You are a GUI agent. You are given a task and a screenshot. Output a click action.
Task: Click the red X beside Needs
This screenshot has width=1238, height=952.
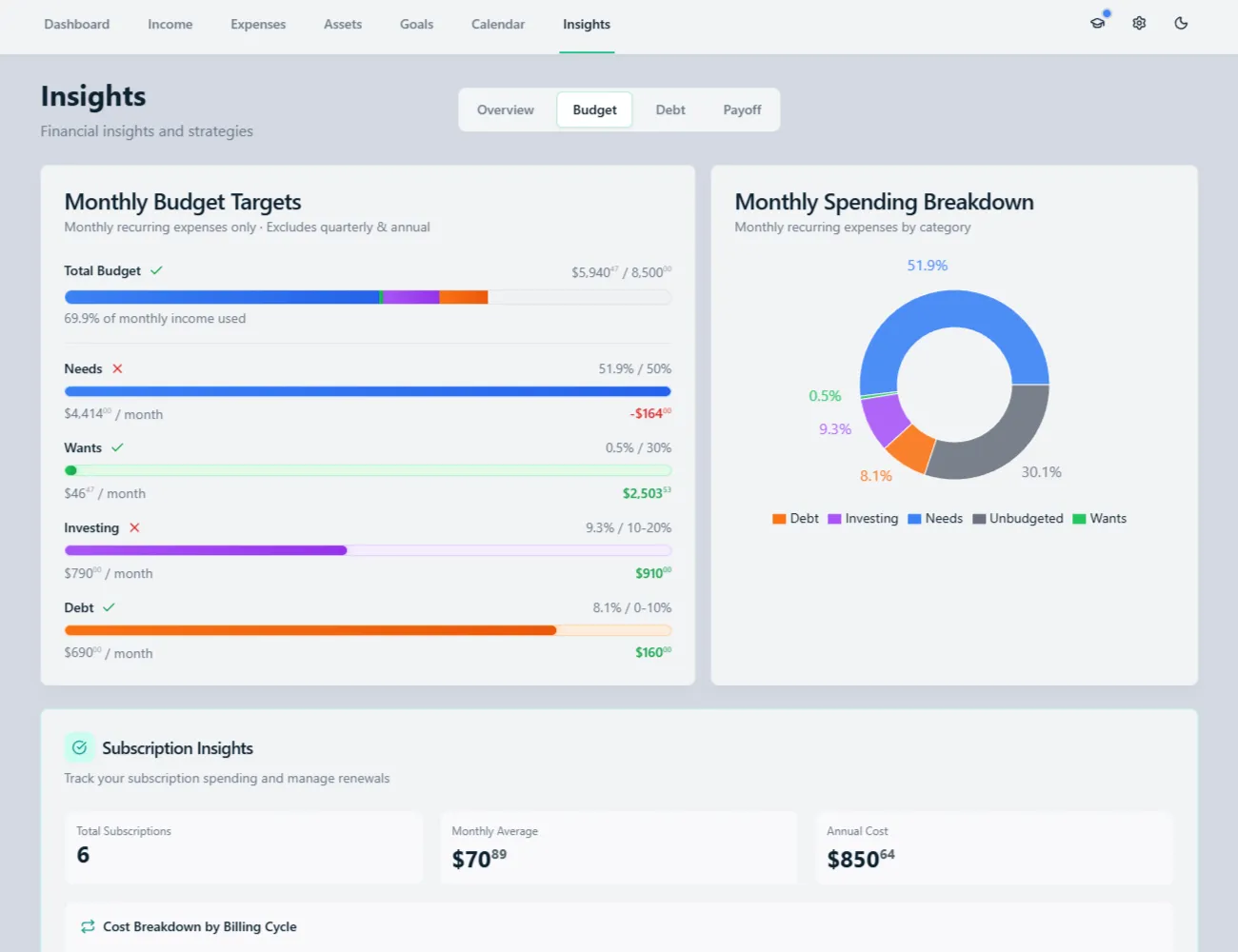pos(119,368)
